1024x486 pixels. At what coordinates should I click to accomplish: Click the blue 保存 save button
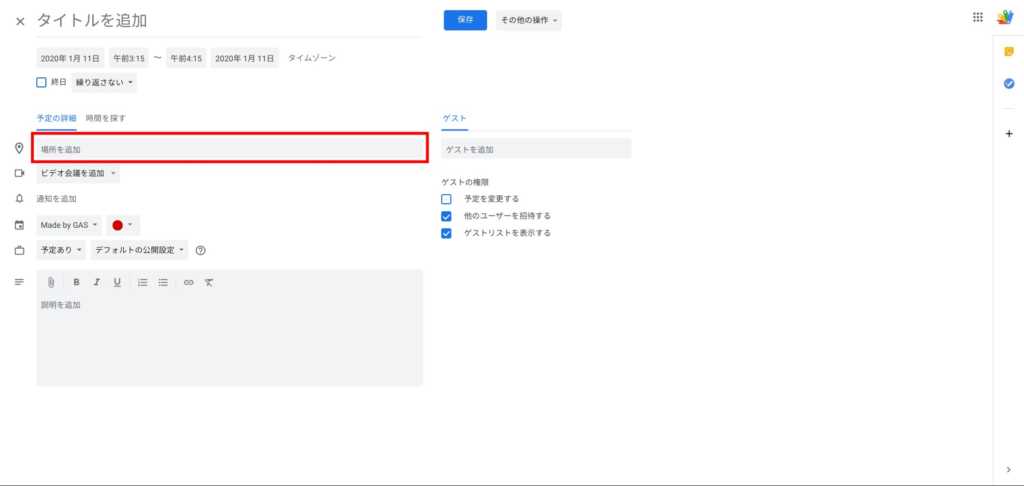(x=465, y=20)
